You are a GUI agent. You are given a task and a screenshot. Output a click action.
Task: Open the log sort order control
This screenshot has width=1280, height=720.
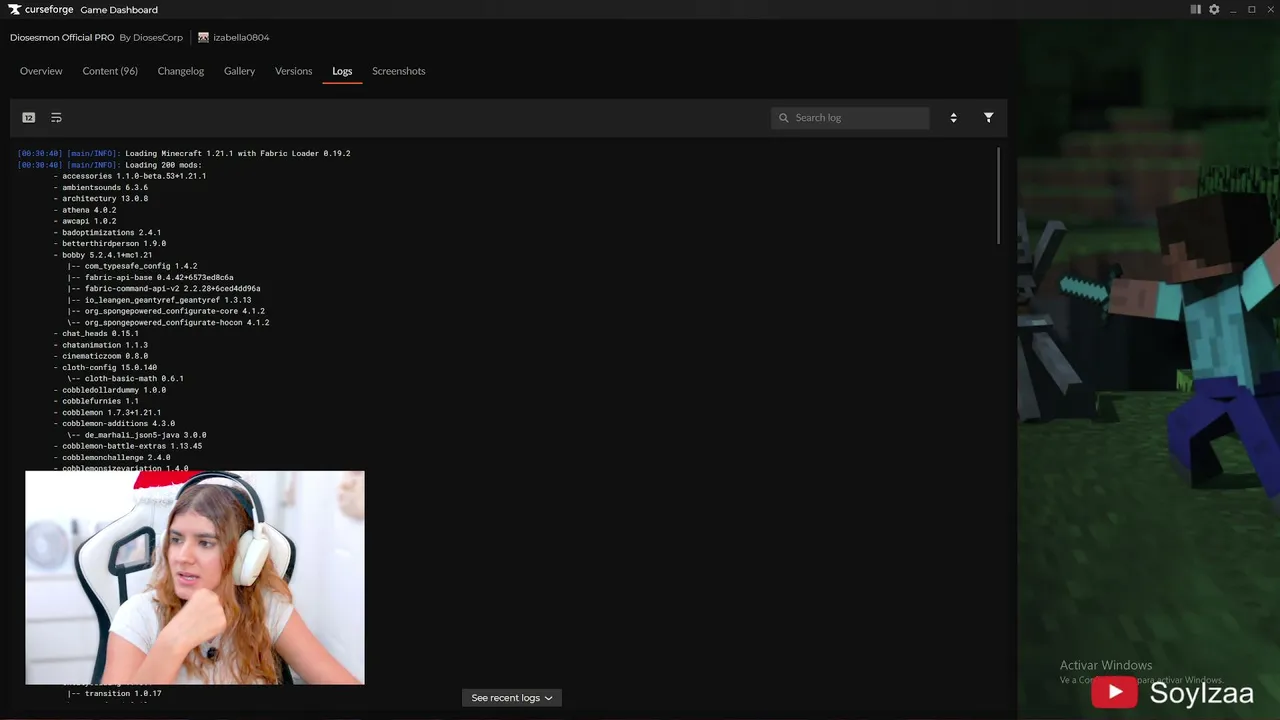pyautogui.click(x=953, y=118)
